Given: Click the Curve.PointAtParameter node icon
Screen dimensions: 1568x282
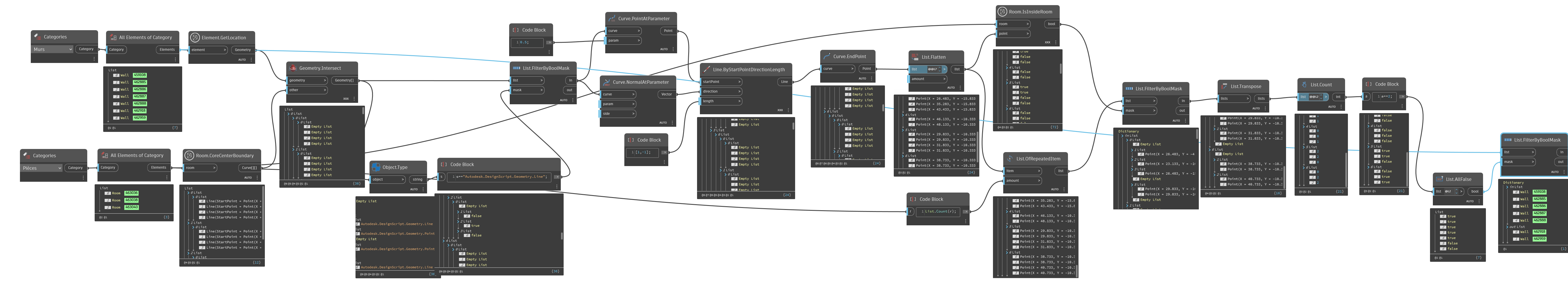Looking at the screenshot, I should point(612,19).
